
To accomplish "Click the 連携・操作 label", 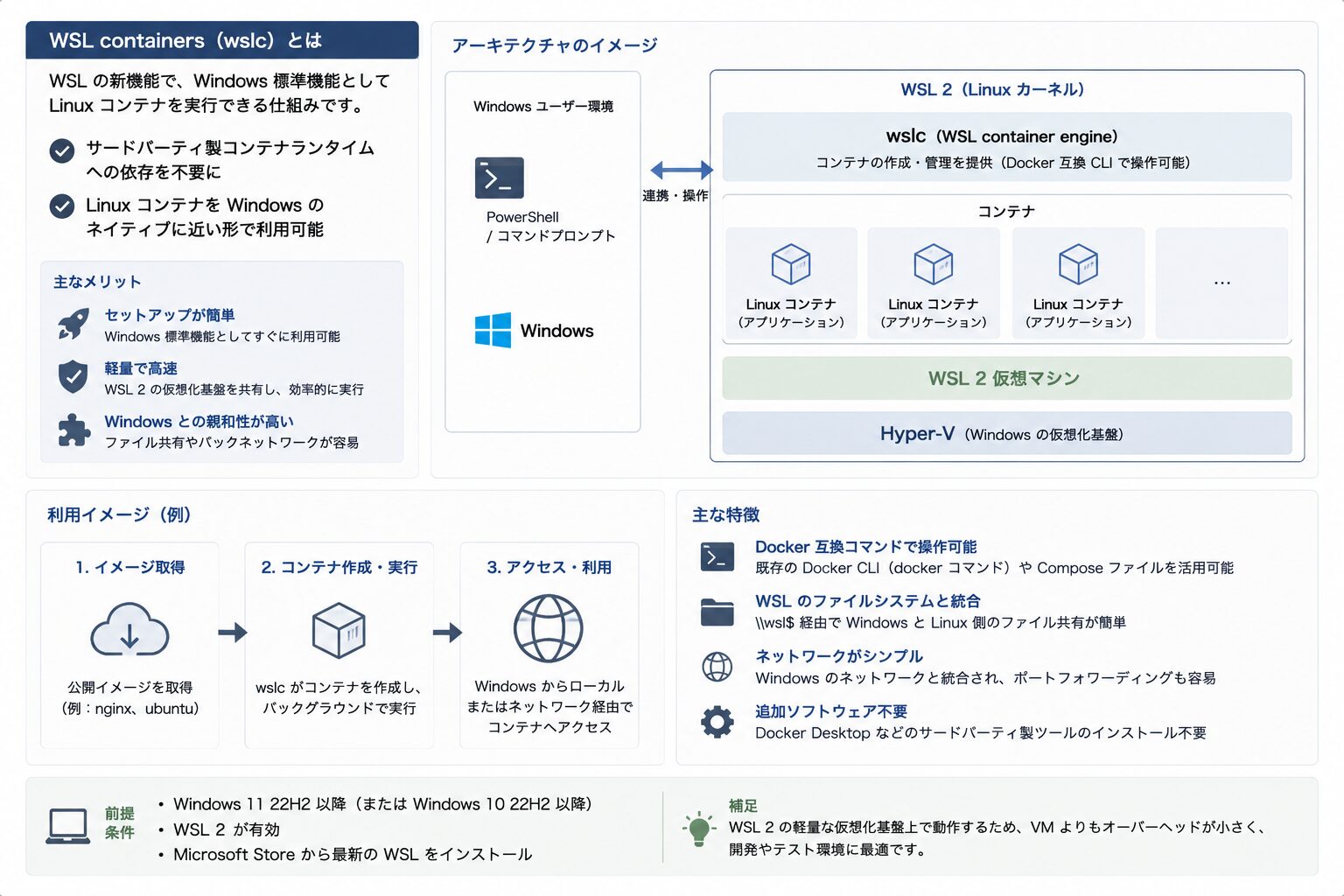I will point(675,195).
